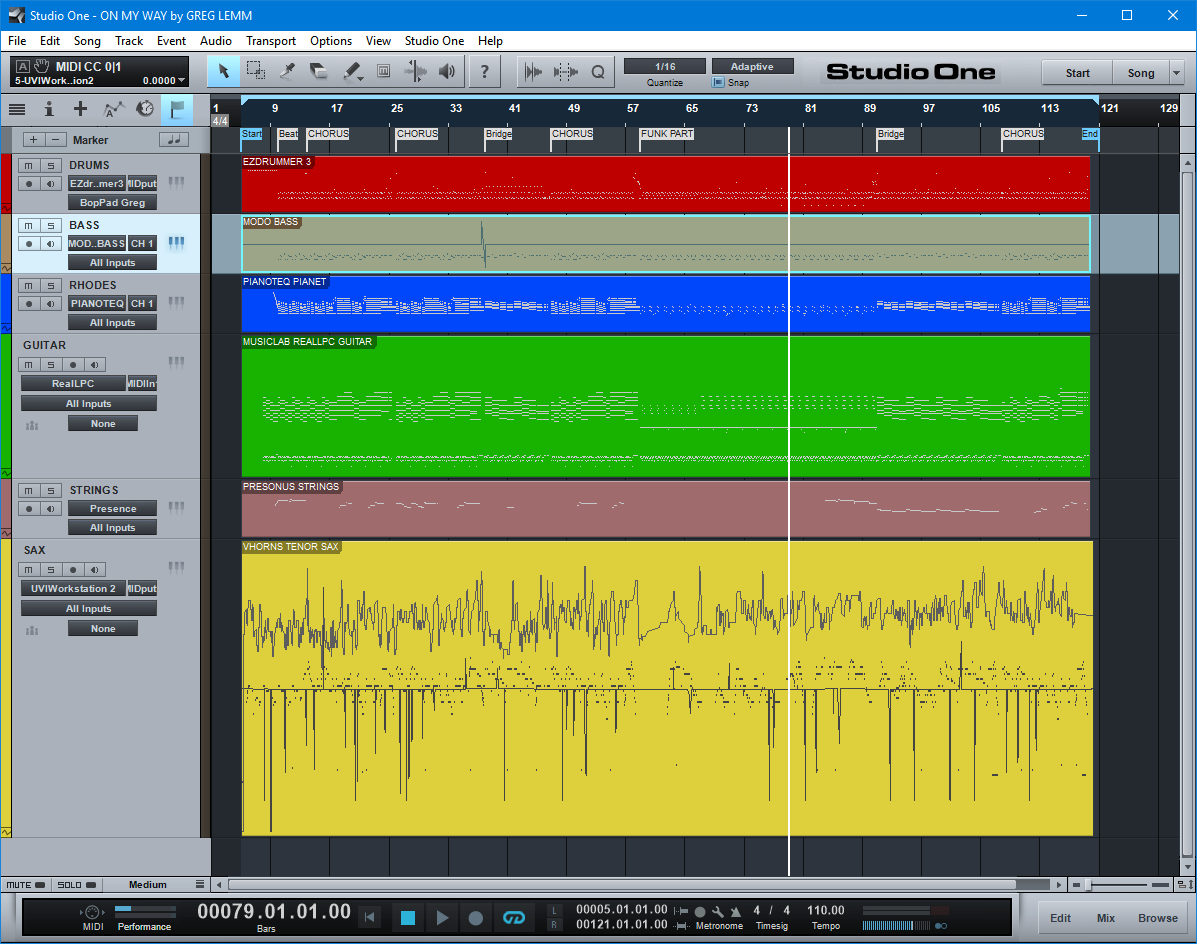Open the Audio menu
The height and width of the screenshot is (944, 1197).
pyautogui.click(x=215, y=40)
